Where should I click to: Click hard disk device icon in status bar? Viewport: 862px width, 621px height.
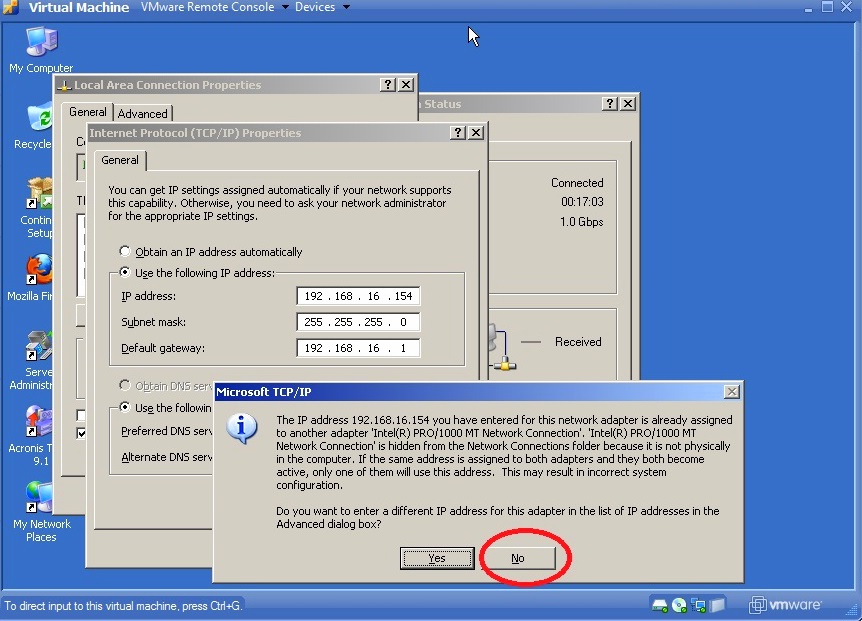click(x=660, y=606)
